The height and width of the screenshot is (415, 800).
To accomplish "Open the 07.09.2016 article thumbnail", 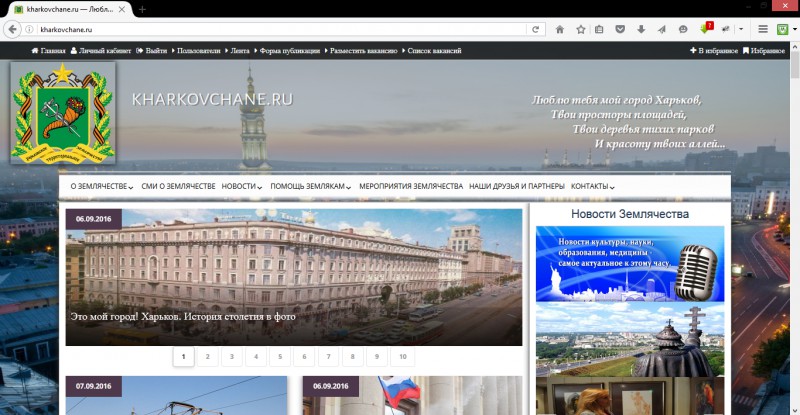I will point(177,396).
